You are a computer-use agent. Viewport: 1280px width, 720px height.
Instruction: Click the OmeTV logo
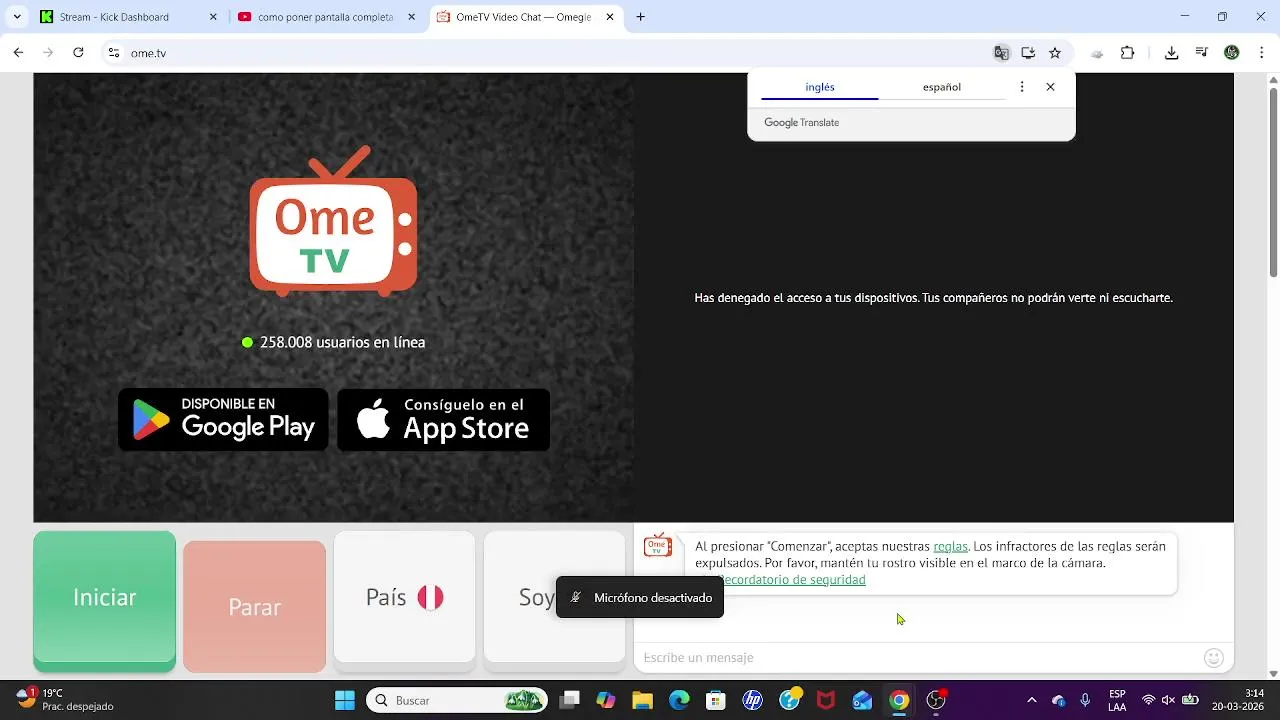pos(333,222)
